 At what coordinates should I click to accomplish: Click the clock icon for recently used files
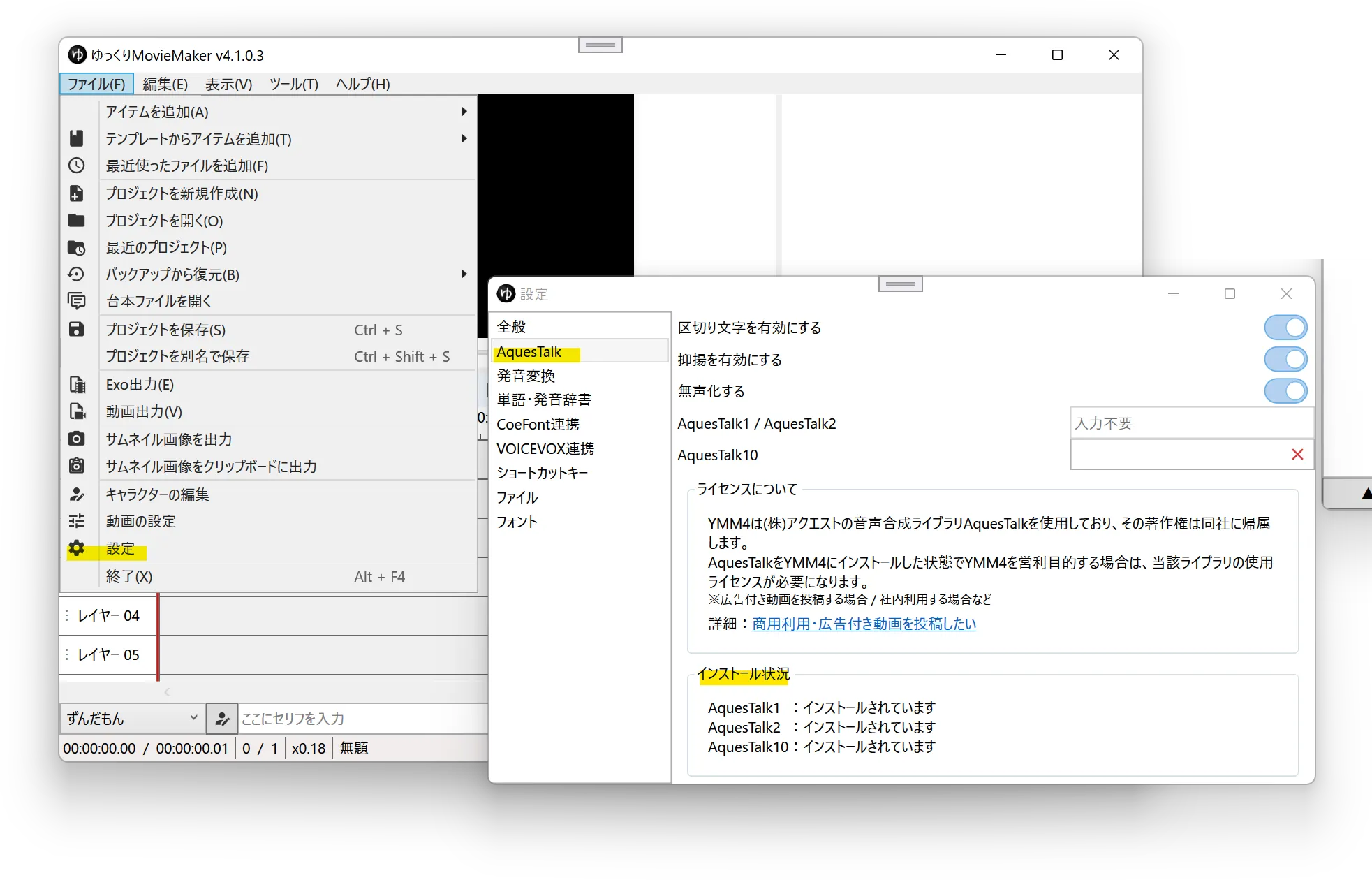coord(77,166)
